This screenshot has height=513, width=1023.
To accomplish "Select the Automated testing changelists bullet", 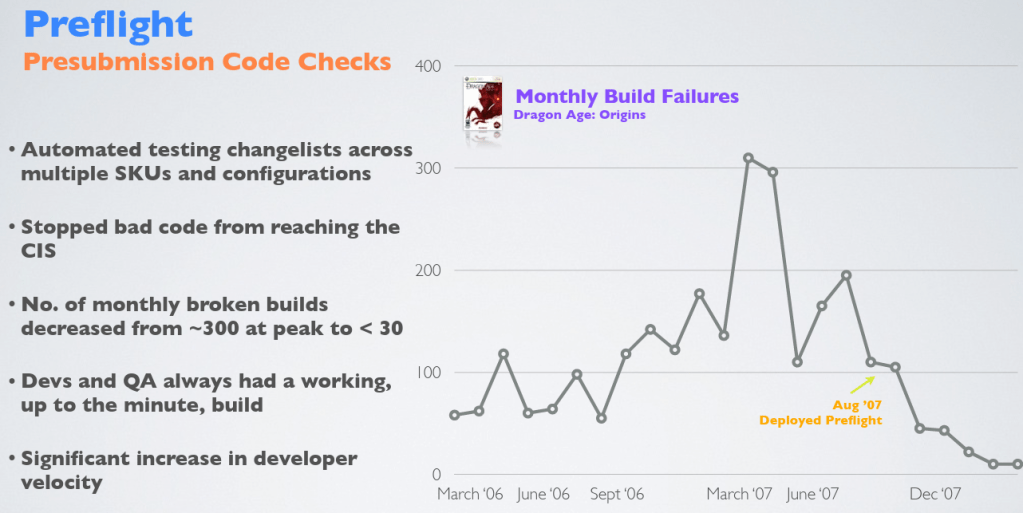I will pos(215,161).
